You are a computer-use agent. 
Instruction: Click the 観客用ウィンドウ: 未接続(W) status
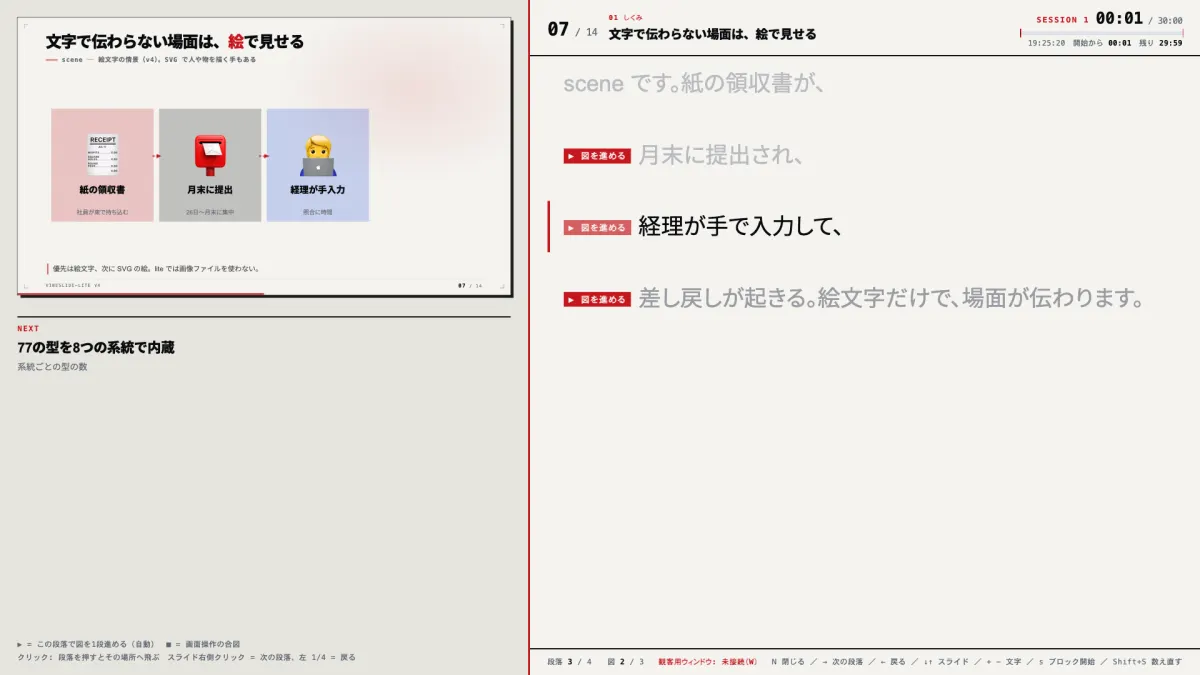pos(707,662)
